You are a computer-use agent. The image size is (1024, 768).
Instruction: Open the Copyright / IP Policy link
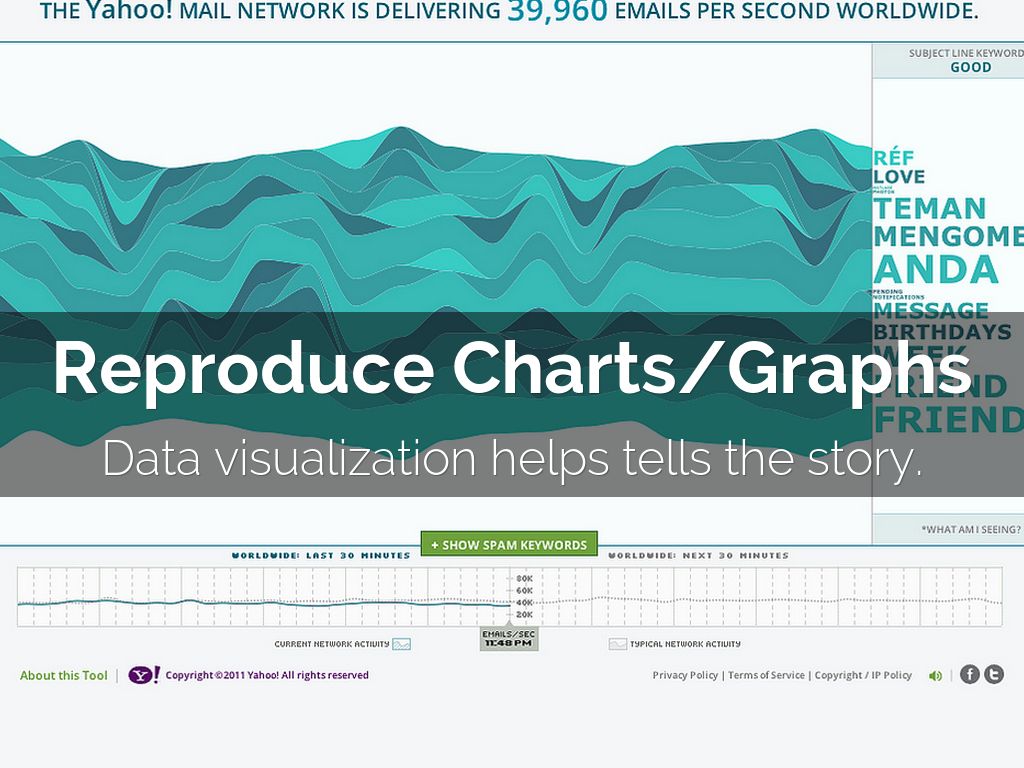click(x=863, y=676)
